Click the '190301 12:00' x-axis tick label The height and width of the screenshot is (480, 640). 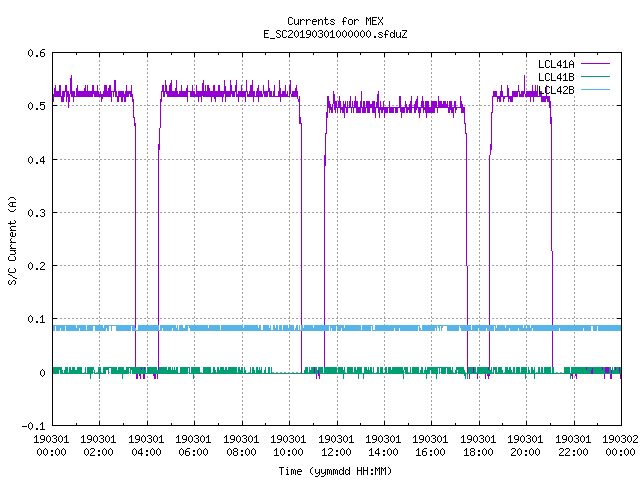tap(336, 446)
